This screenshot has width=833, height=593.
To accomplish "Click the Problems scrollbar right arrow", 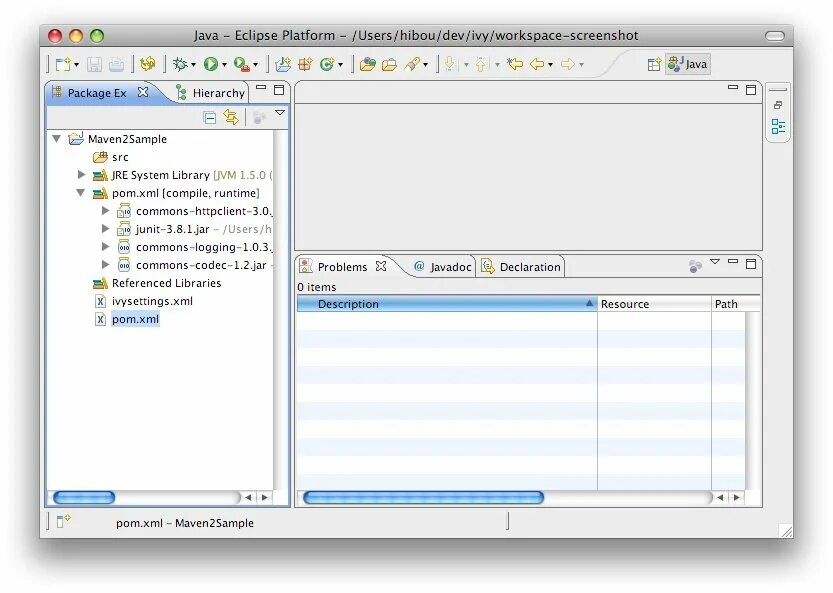I will (x=736, y=497).
